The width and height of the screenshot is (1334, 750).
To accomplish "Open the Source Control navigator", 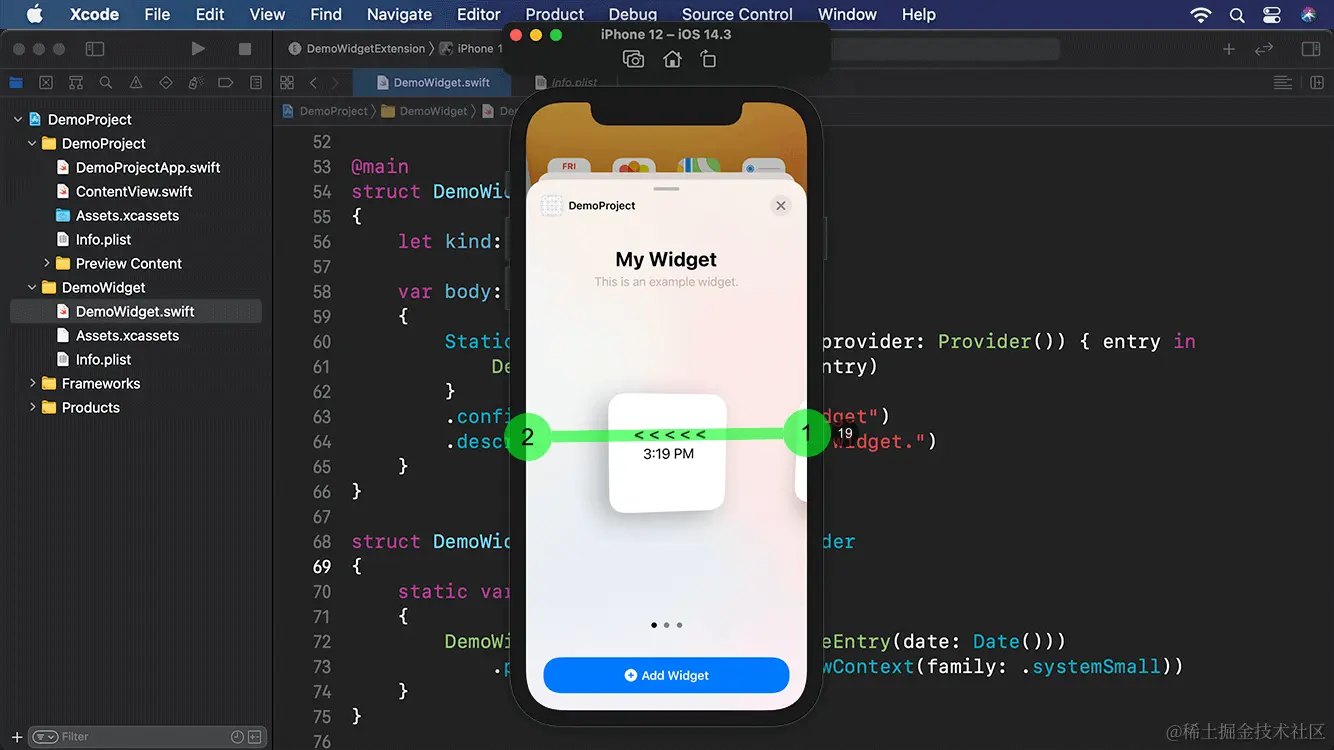I will pyautogui.click(x=46, y=83).
